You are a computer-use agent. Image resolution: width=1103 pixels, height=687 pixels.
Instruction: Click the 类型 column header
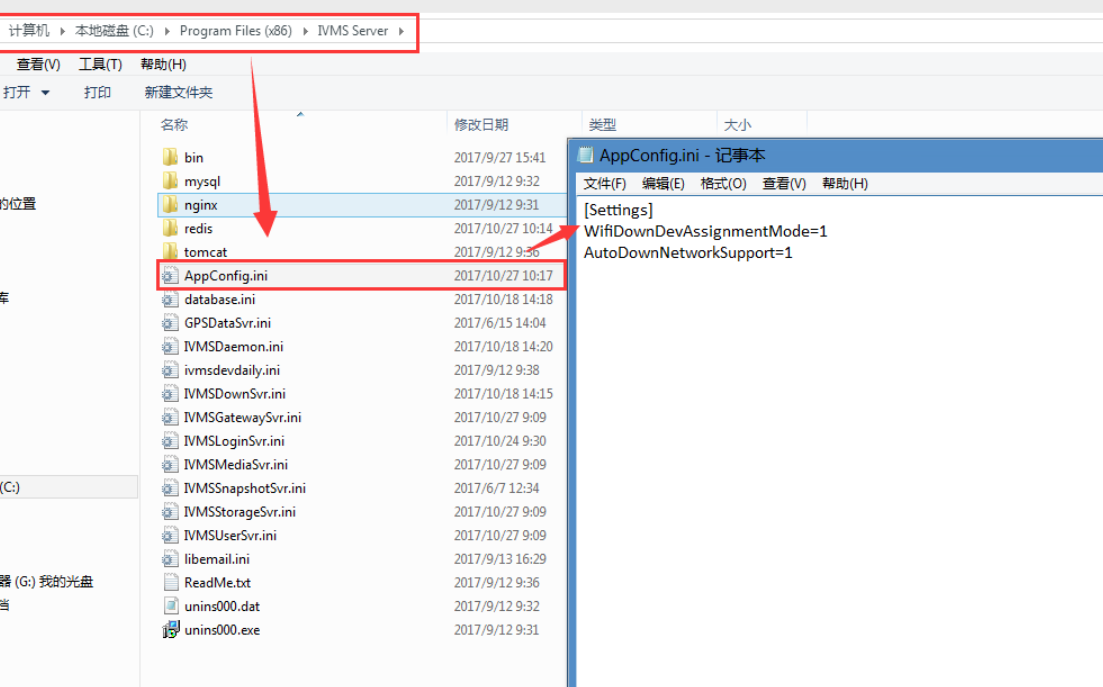pyautogui.click(x=602, y=125)
